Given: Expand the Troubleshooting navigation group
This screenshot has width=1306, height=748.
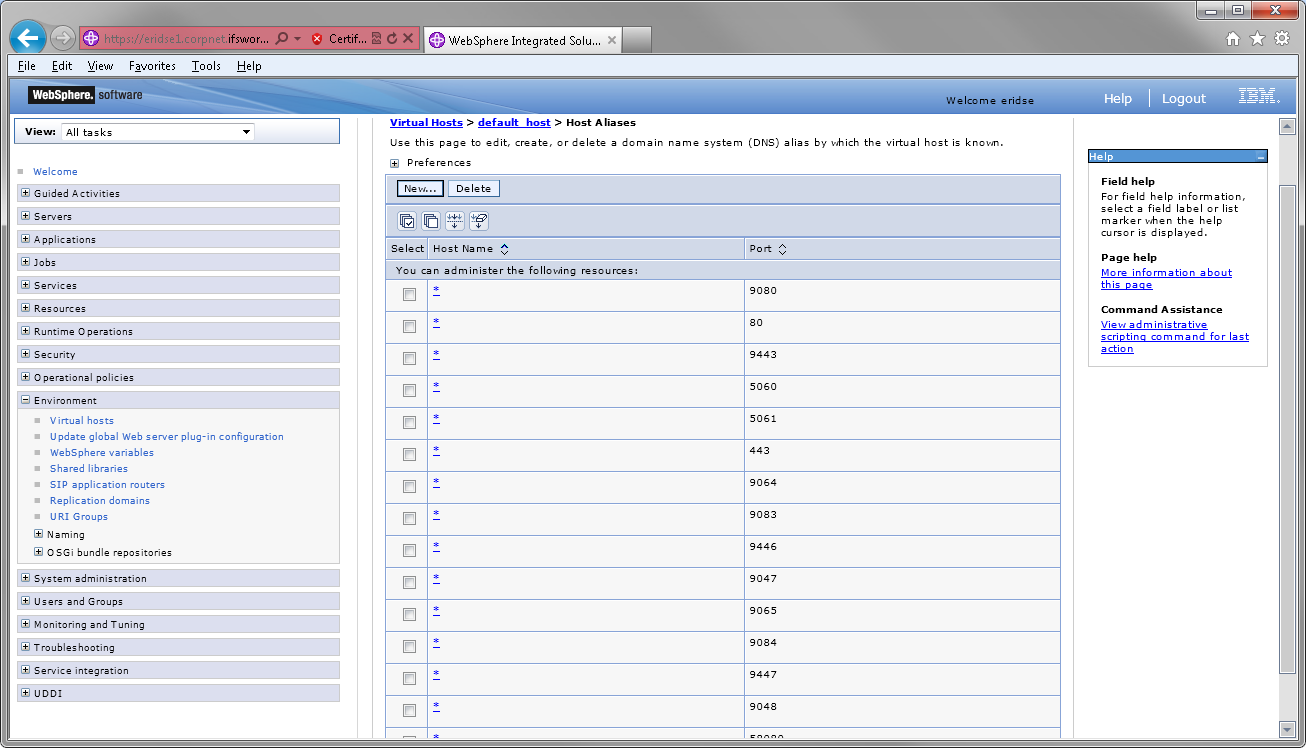Looking at the screenshot, I should (26, 647).
